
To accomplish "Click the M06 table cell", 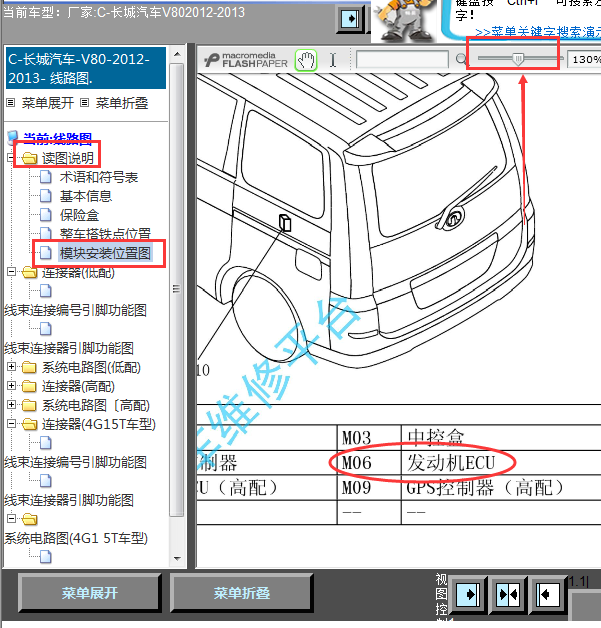I will 369,463.
